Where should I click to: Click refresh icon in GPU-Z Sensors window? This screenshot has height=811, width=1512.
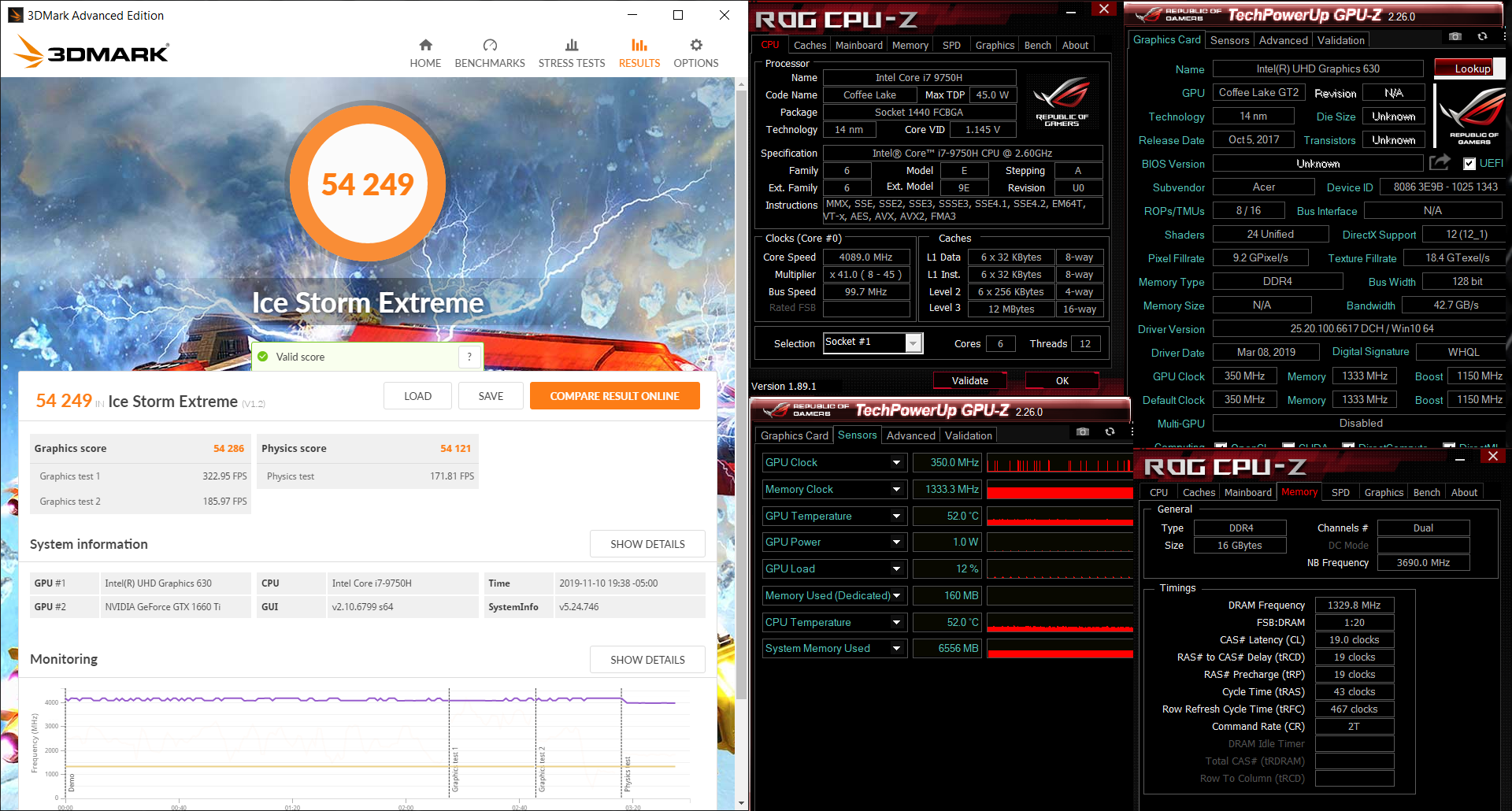coord(1110,431)
